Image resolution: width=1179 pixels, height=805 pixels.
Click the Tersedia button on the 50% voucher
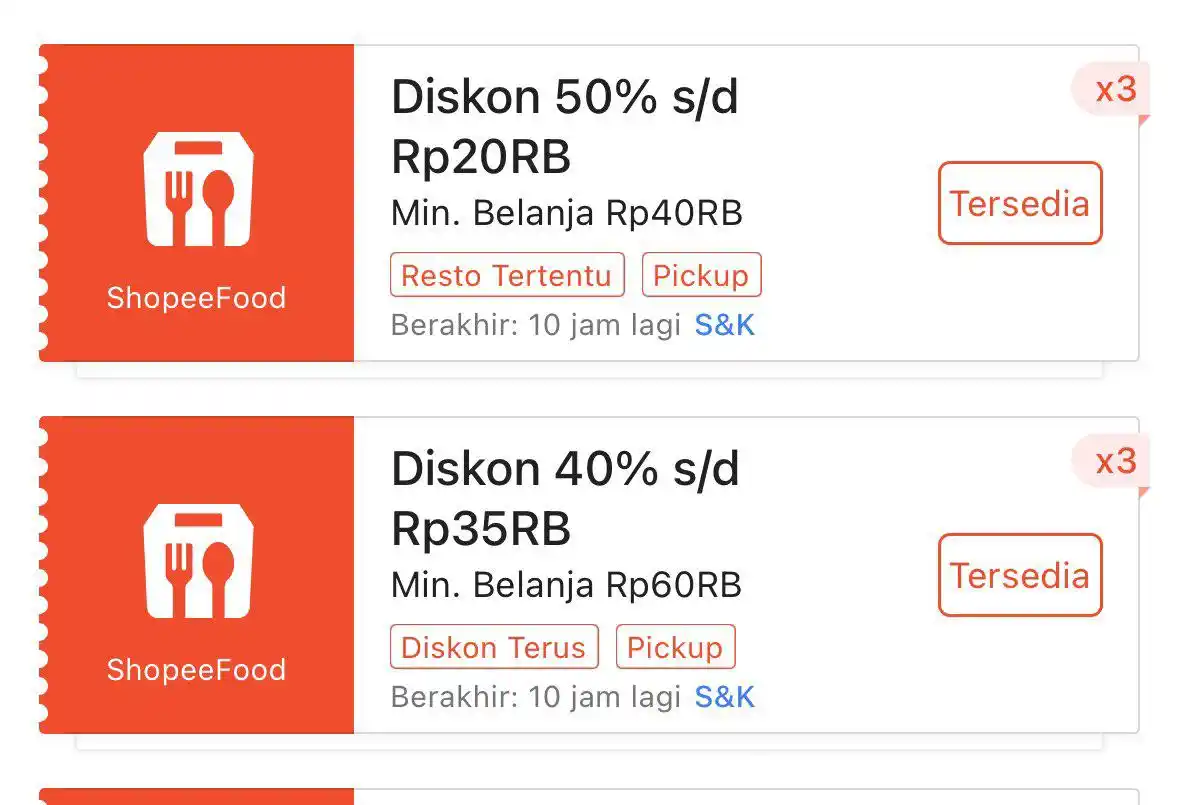point(1019,203)
